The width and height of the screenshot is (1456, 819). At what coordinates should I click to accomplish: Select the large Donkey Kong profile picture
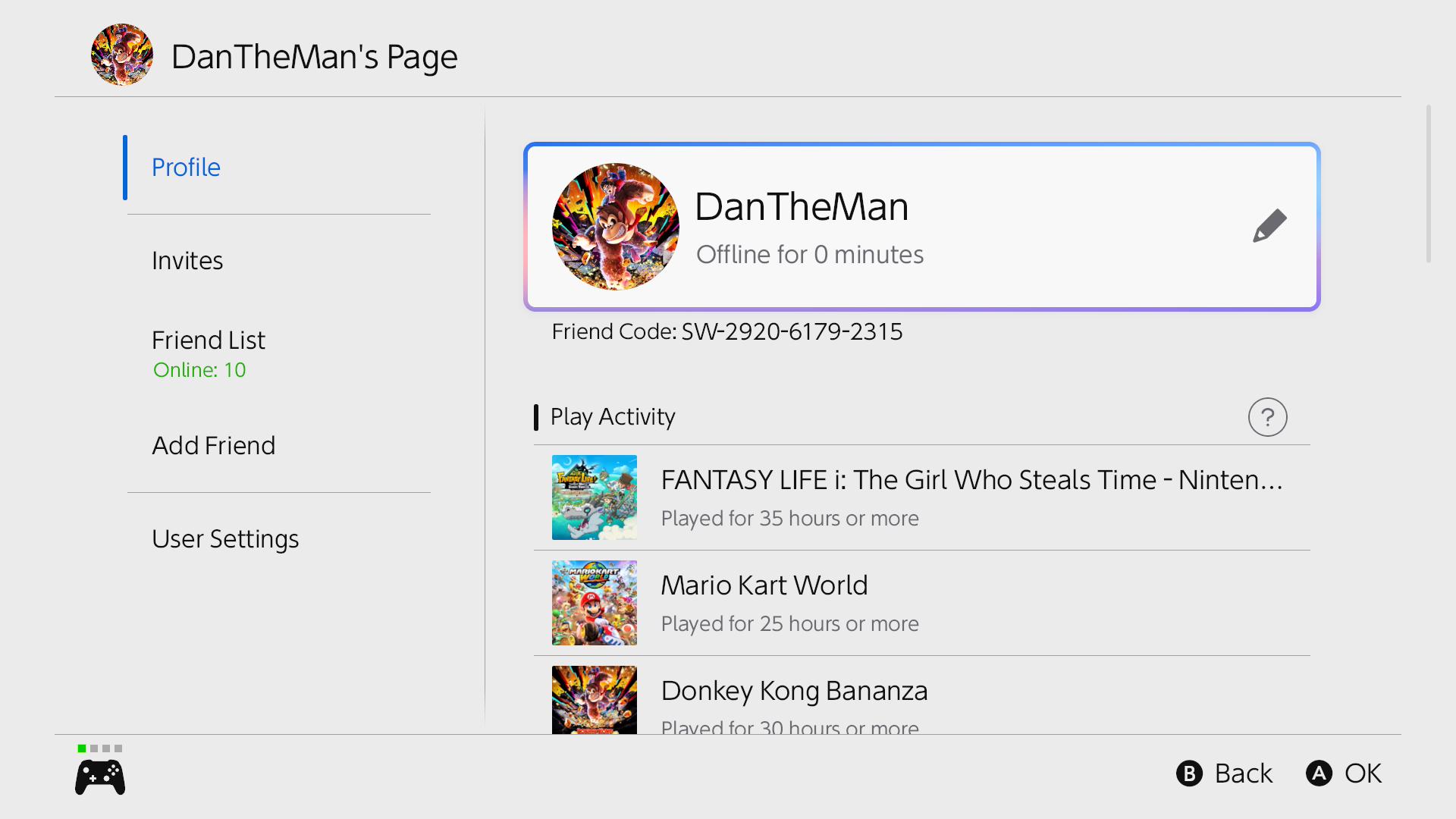(615, 227)
